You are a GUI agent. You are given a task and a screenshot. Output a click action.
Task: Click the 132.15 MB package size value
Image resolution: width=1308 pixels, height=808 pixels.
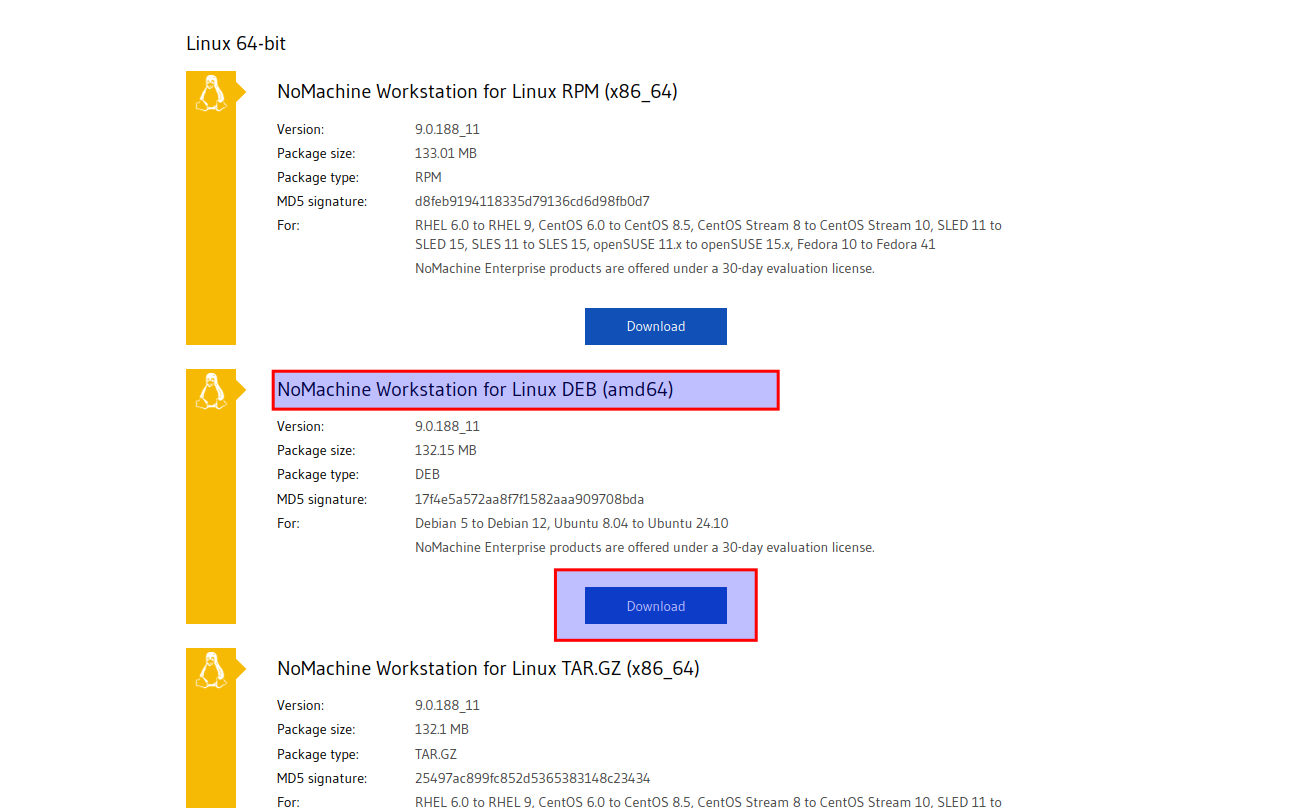[x=445, y=451]
